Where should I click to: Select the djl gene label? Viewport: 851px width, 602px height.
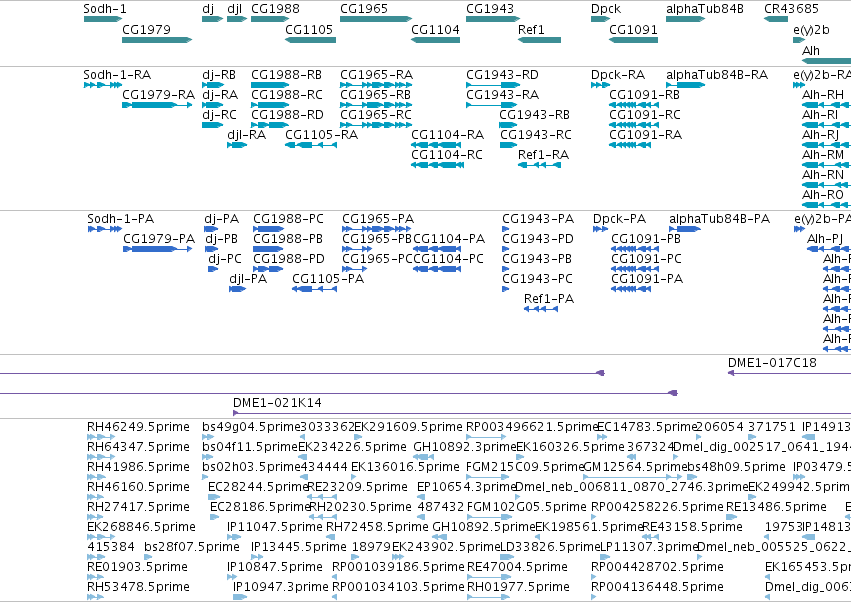pyautogui.click(x=234, y=9)
